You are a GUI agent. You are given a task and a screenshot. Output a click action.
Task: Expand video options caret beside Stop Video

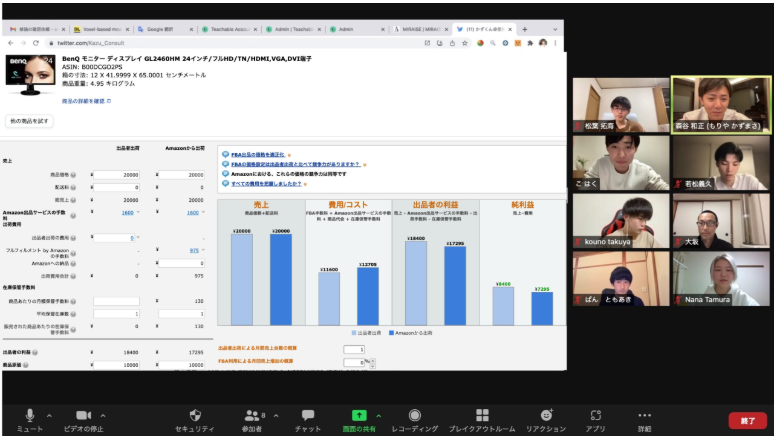pyautogui.click(x=103, y=416)
